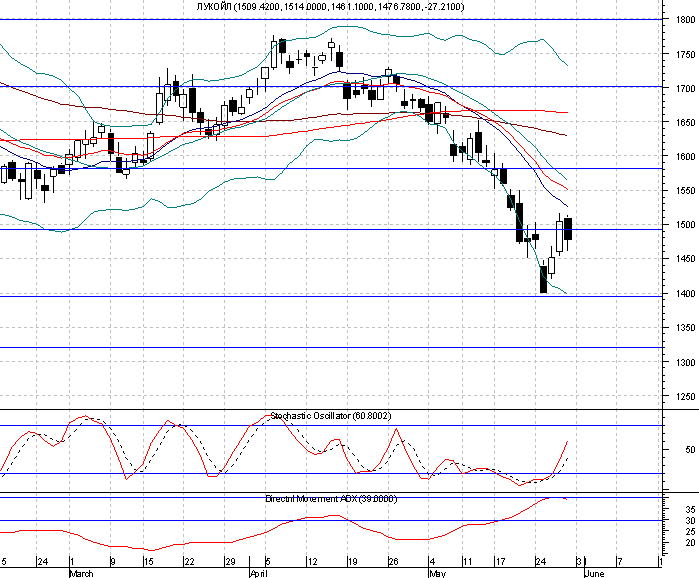699x578 pixels.
Task: Select date tick 12 in April
Action: [312, 562]
